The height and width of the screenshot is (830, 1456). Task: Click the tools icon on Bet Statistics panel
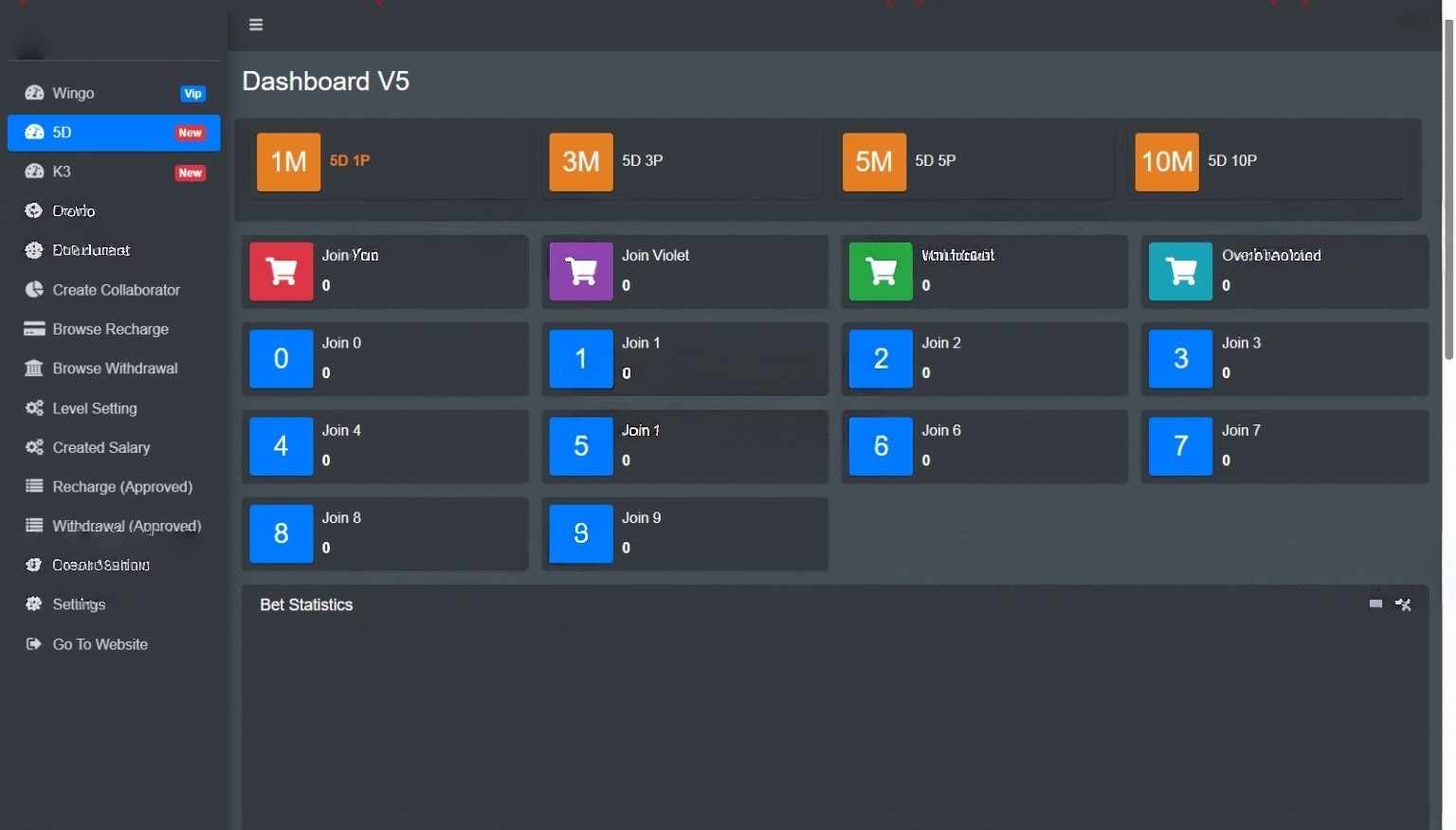tap(1404, 604)
